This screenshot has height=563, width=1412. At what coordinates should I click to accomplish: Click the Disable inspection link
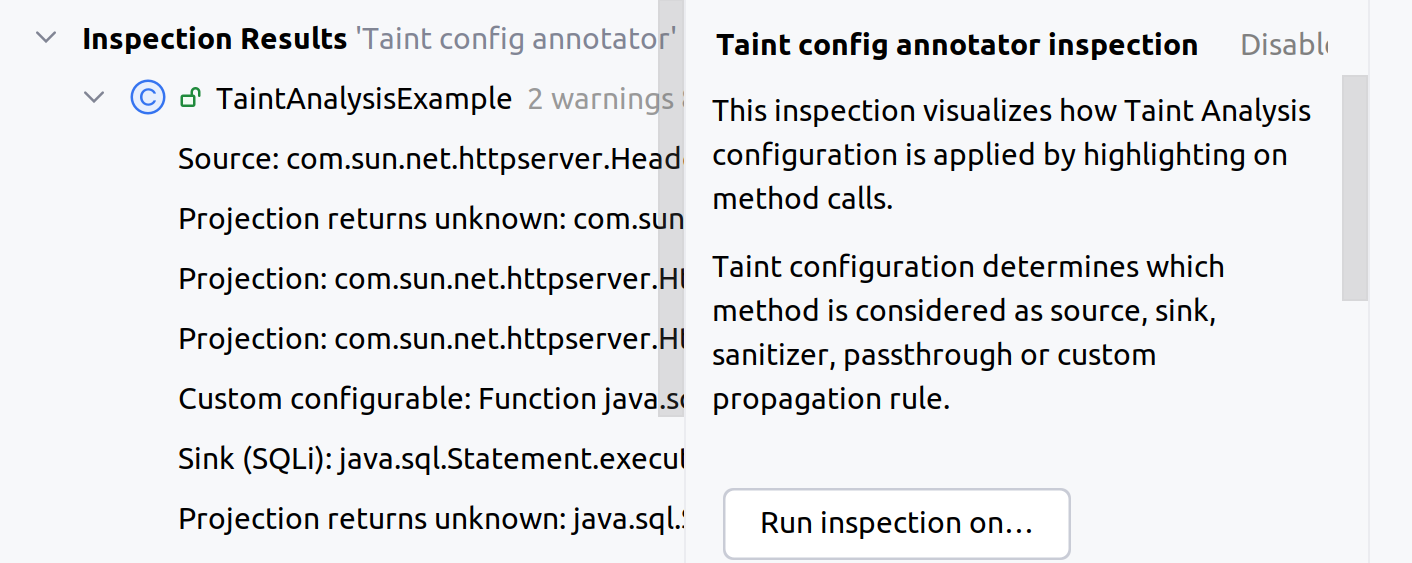pyautogui.click(x=1283, y=45)
